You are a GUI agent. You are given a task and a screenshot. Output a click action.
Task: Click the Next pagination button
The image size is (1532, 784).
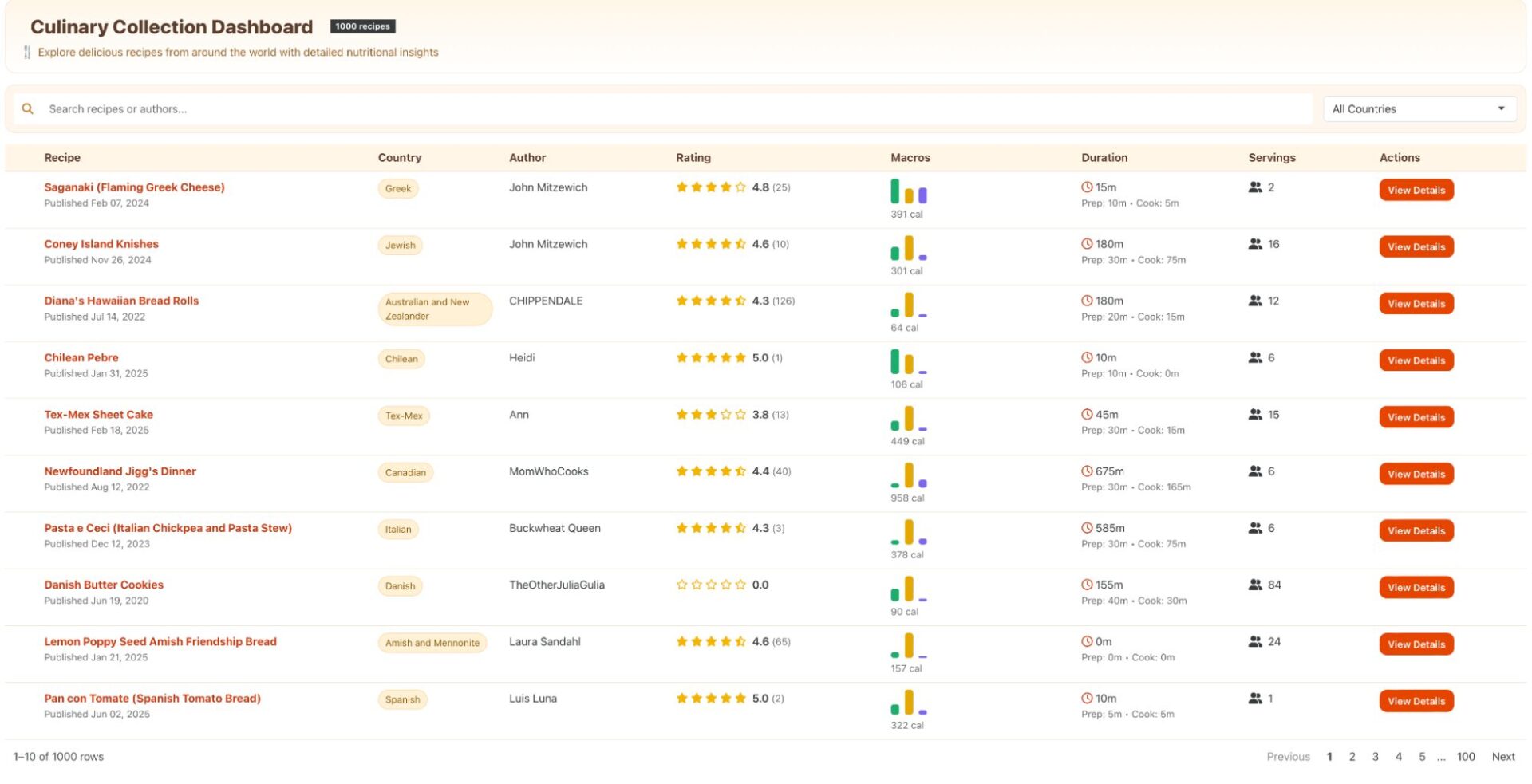click(x=1502, y=757)
